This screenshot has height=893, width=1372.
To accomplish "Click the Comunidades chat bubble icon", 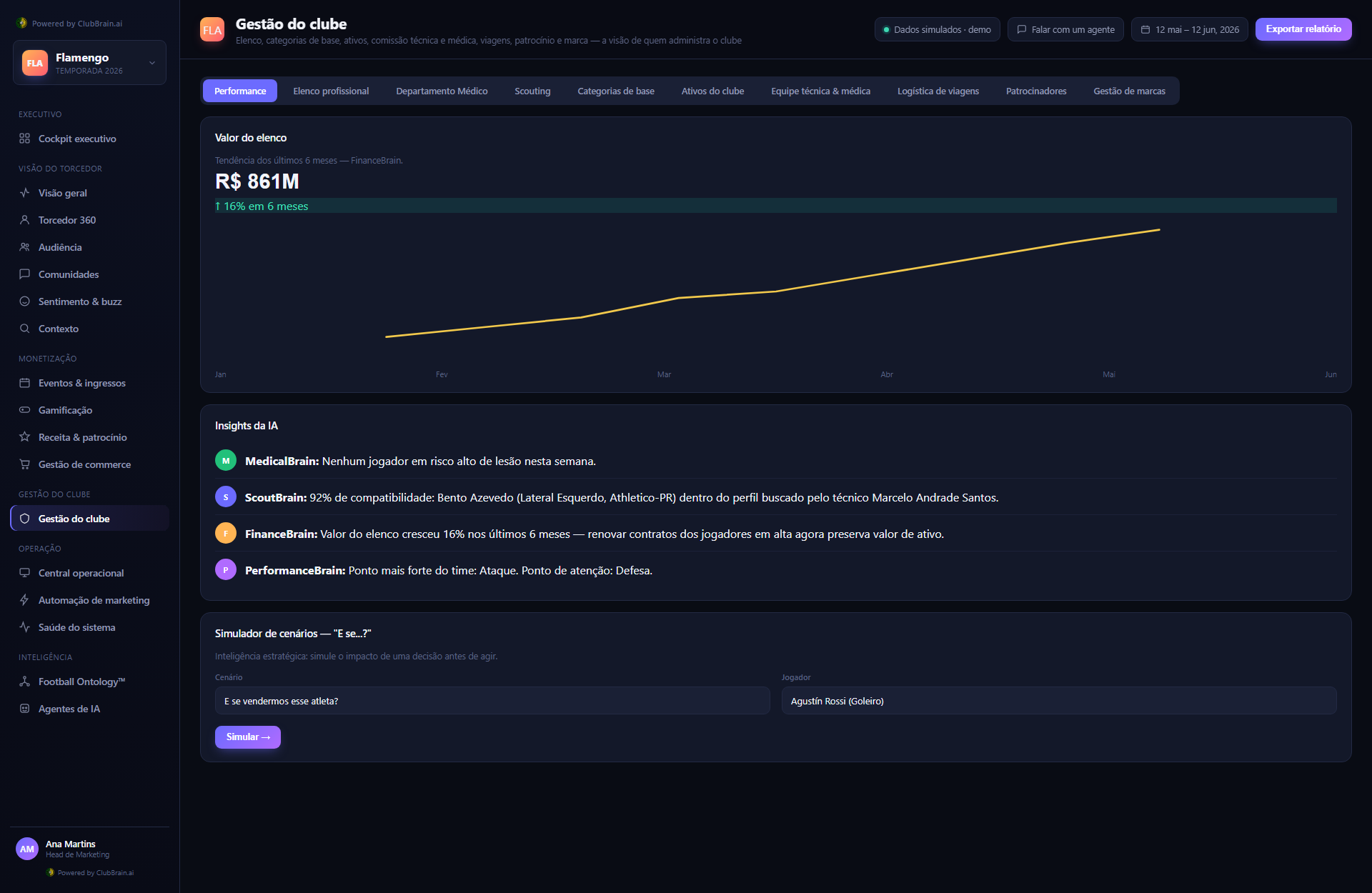I will point(24,274).
